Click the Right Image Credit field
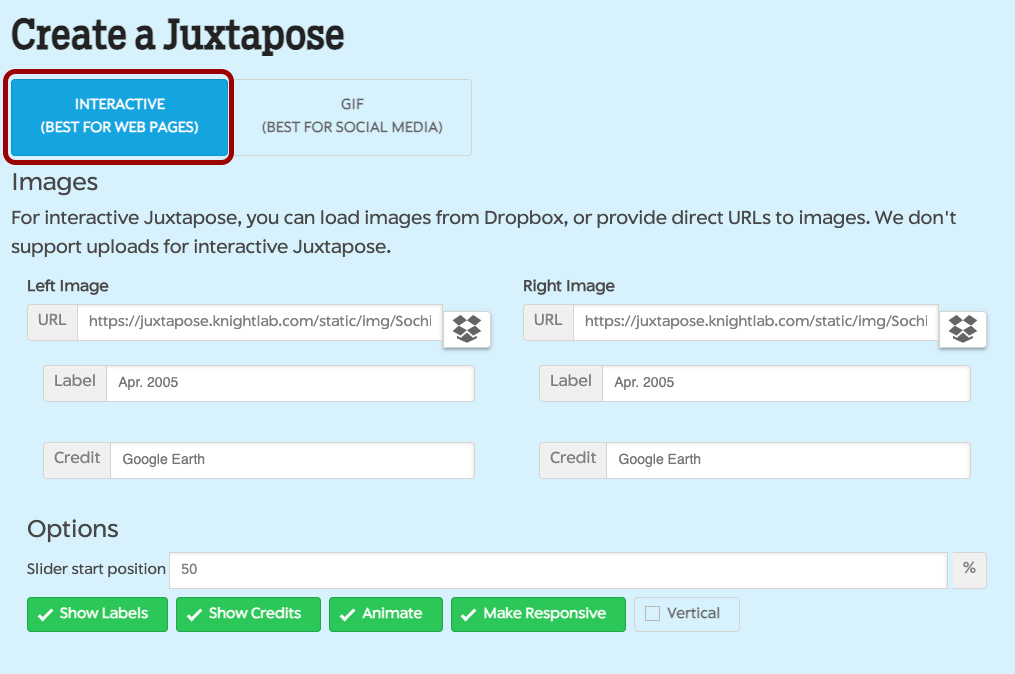The height and width of the screenshot is (674, 1015). pos(788,460)
